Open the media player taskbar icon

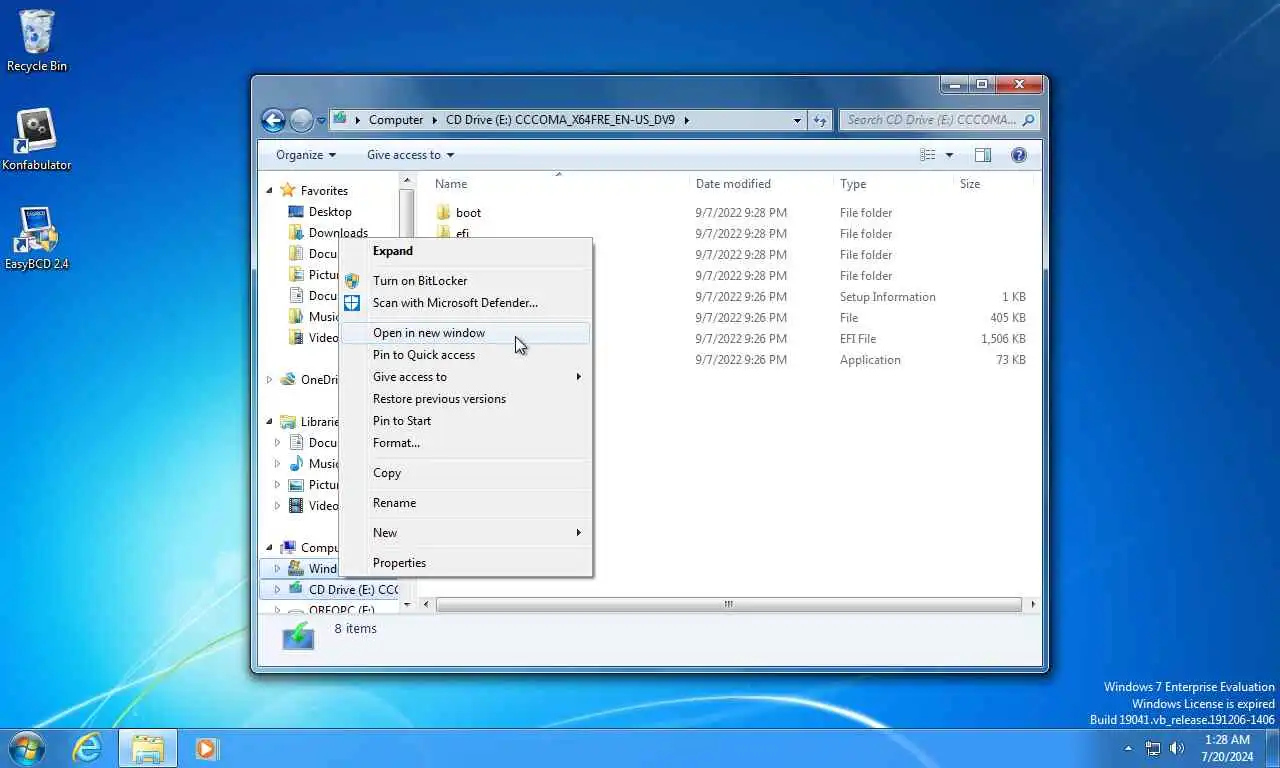(207, 748)
